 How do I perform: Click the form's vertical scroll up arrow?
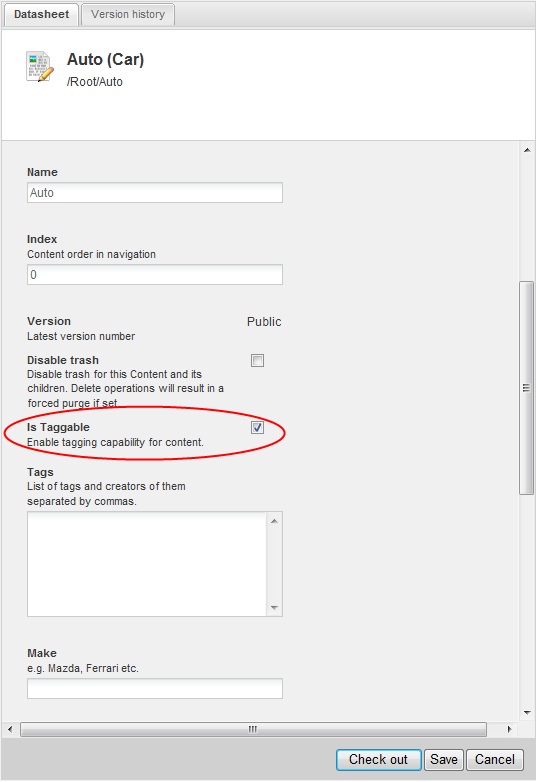(527, 150)
